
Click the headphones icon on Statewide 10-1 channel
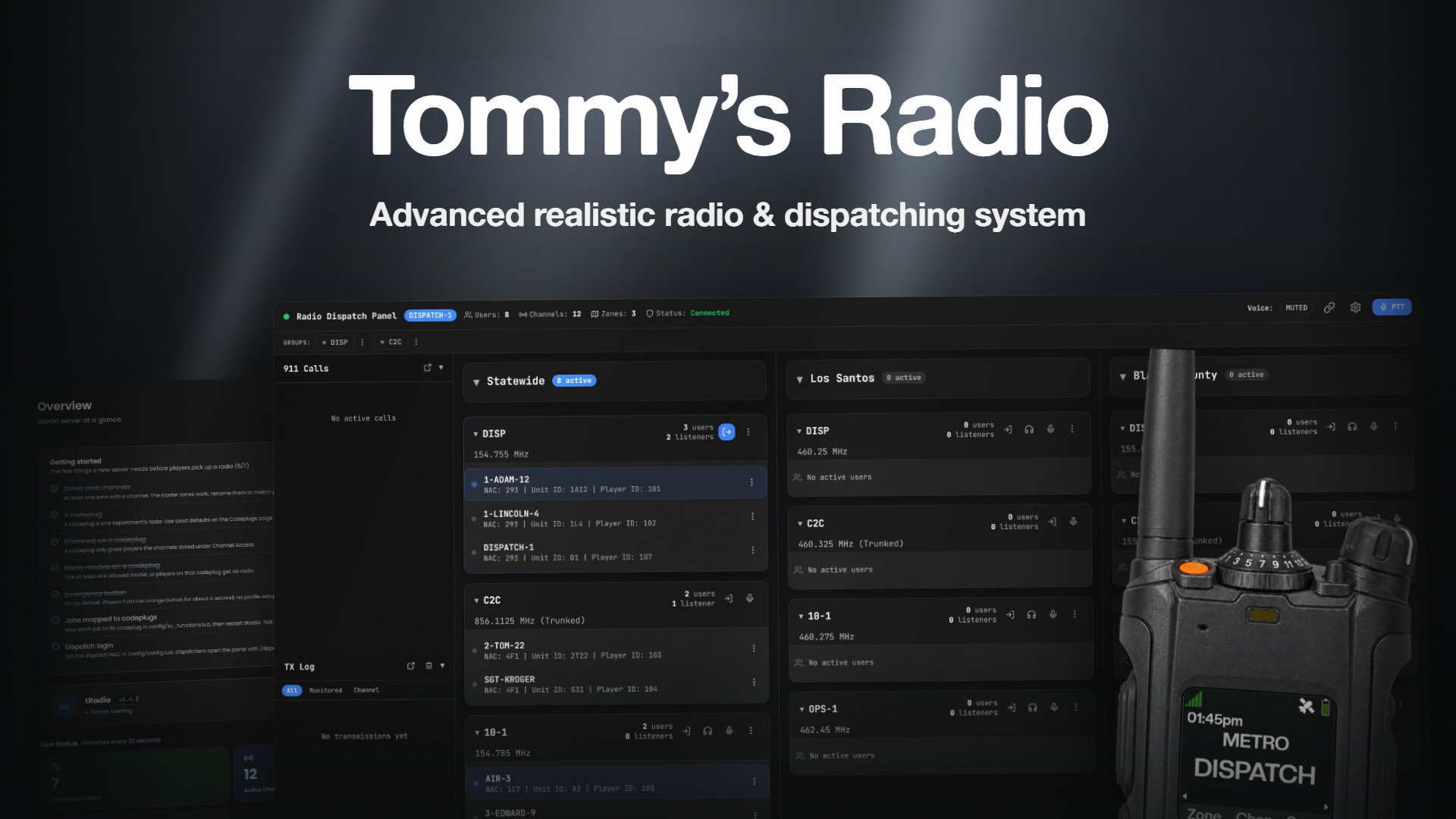click(x=708, y=731)
